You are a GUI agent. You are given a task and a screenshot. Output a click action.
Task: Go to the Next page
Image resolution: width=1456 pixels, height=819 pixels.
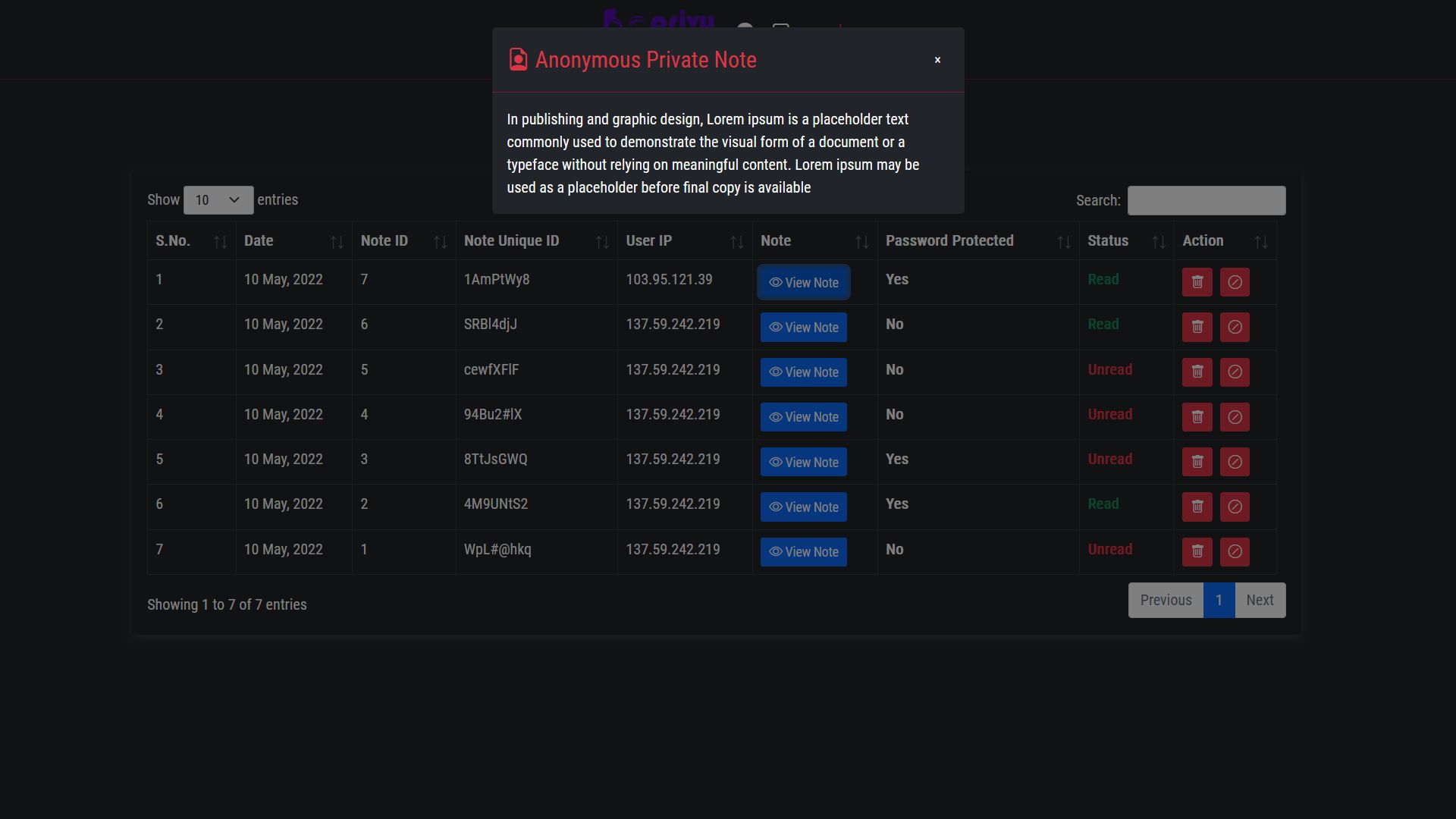1259,601
